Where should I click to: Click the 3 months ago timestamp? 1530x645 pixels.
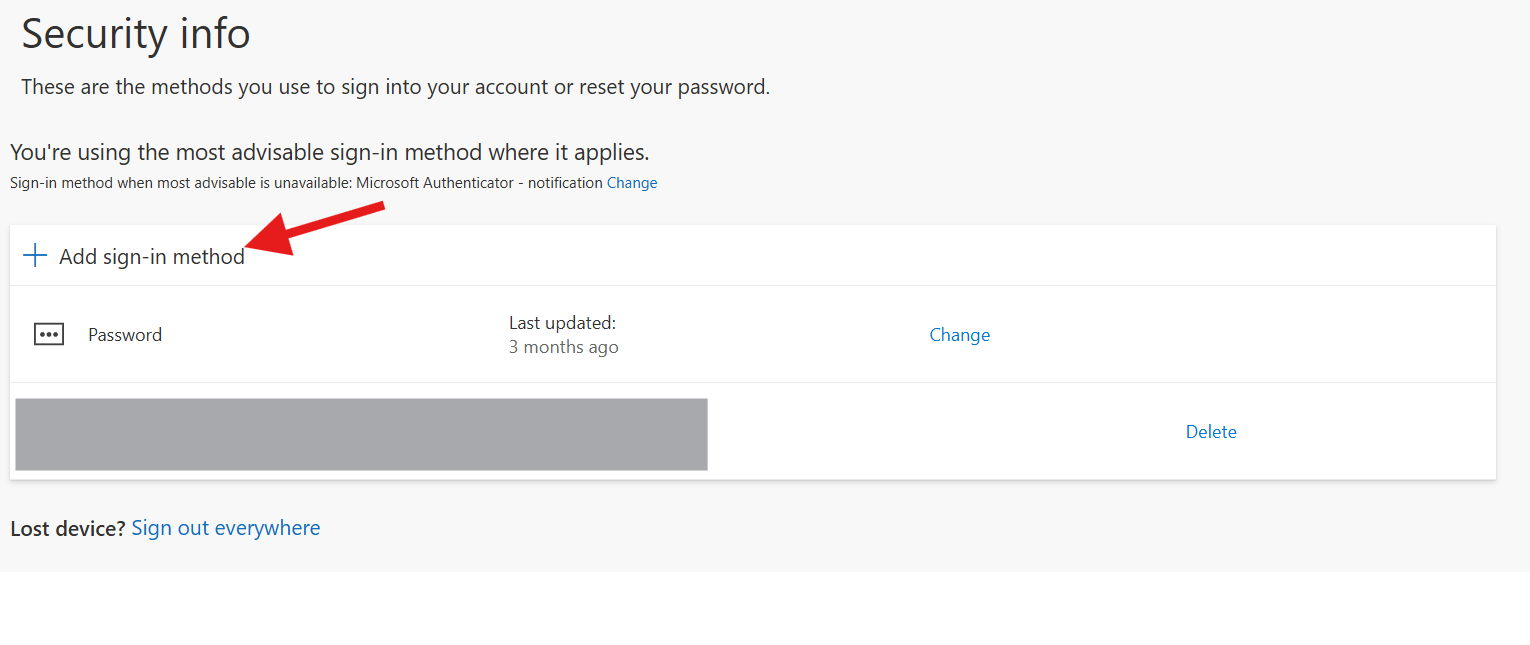(563, 348)
